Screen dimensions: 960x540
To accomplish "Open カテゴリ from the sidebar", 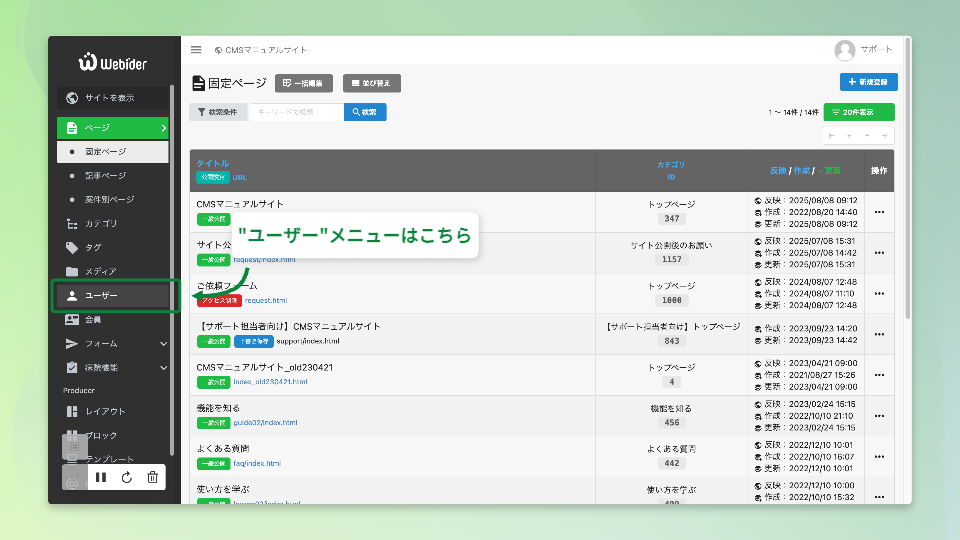I will click(101, 224).
